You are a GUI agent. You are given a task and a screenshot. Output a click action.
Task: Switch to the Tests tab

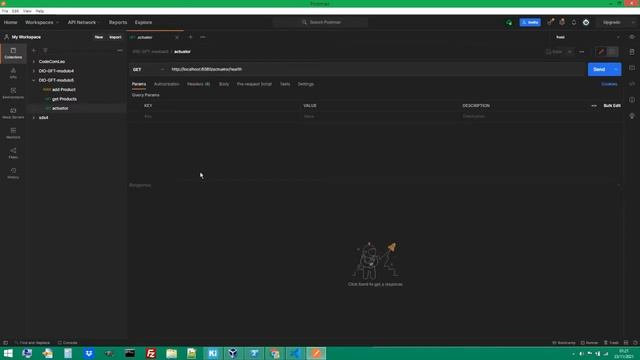coord(285,84)
